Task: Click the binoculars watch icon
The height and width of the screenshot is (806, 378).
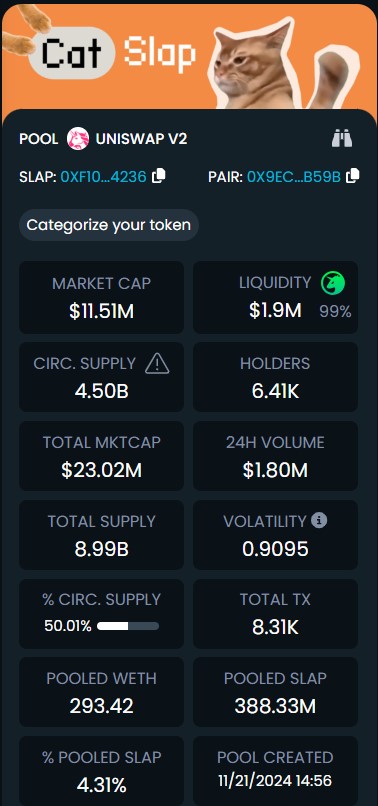Action: (x=342, y=139)
